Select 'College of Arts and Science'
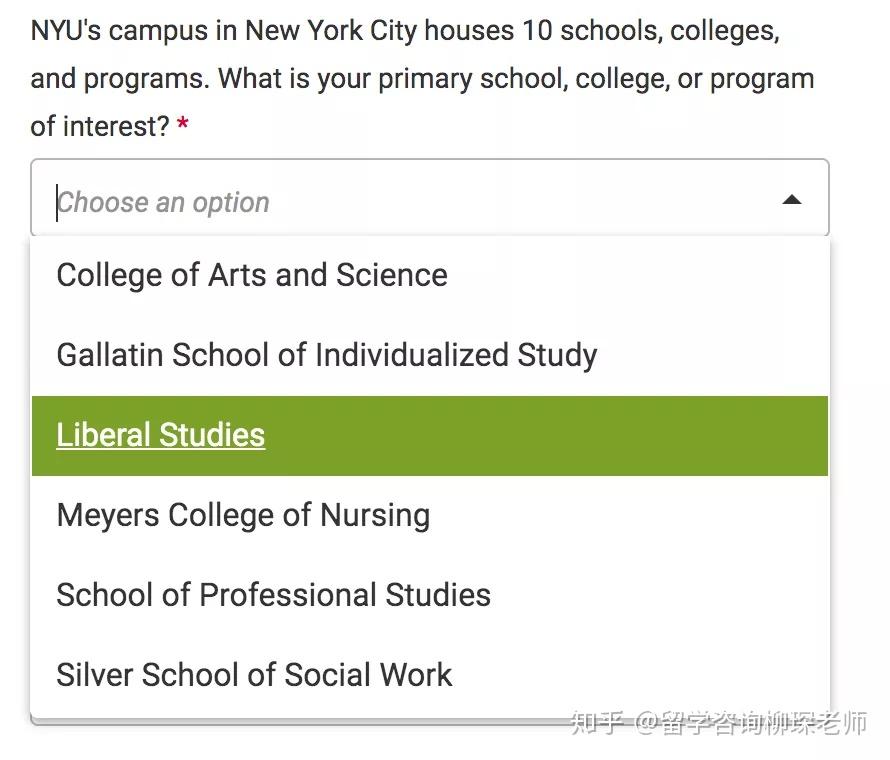890x760 pixels. [252, 274]
